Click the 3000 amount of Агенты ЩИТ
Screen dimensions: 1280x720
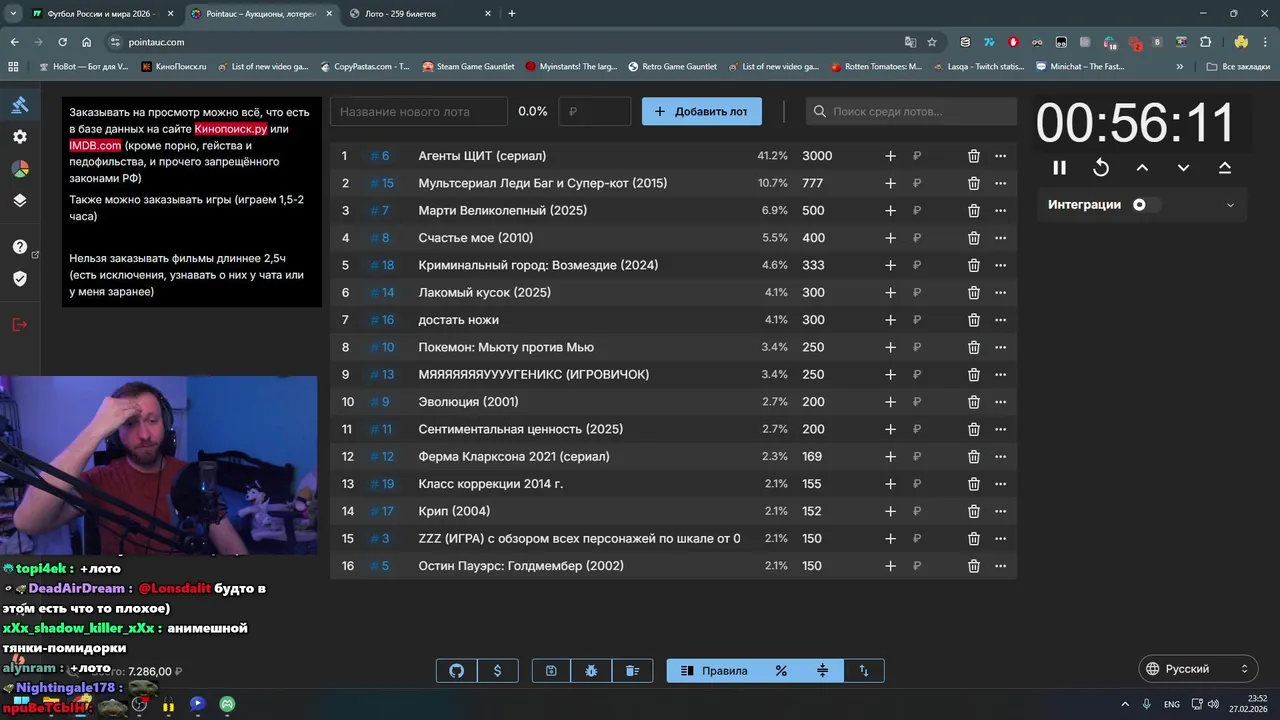tap(817, 156)
